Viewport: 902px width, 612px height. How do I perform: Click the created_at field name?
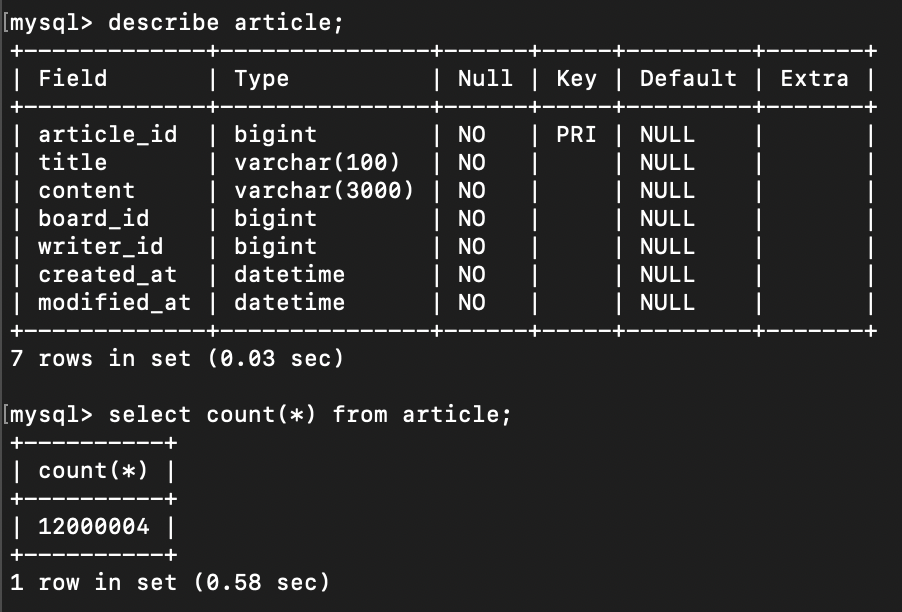(x=108, y=275)
